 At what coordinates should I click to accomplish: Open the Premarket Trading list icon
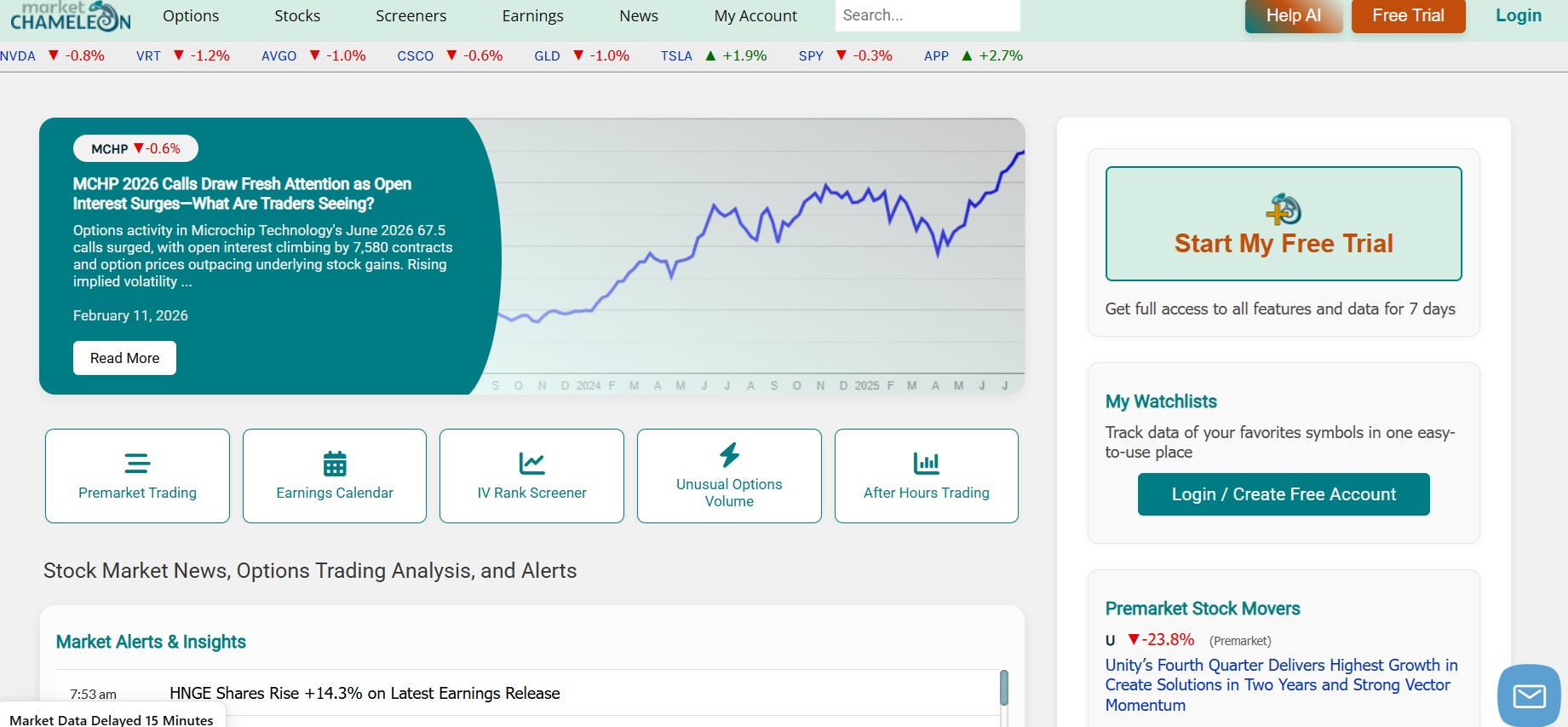pos(137,463)
